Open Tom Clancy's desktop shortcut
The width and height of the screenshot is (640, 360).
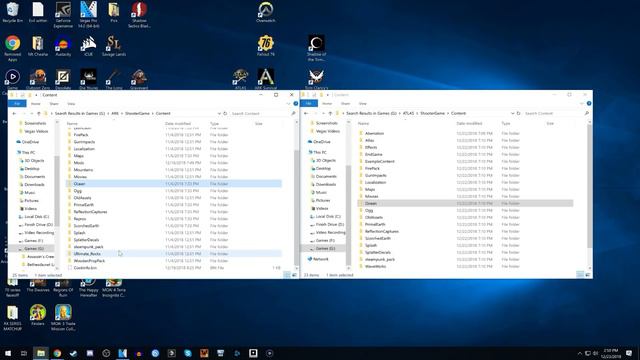316,79
